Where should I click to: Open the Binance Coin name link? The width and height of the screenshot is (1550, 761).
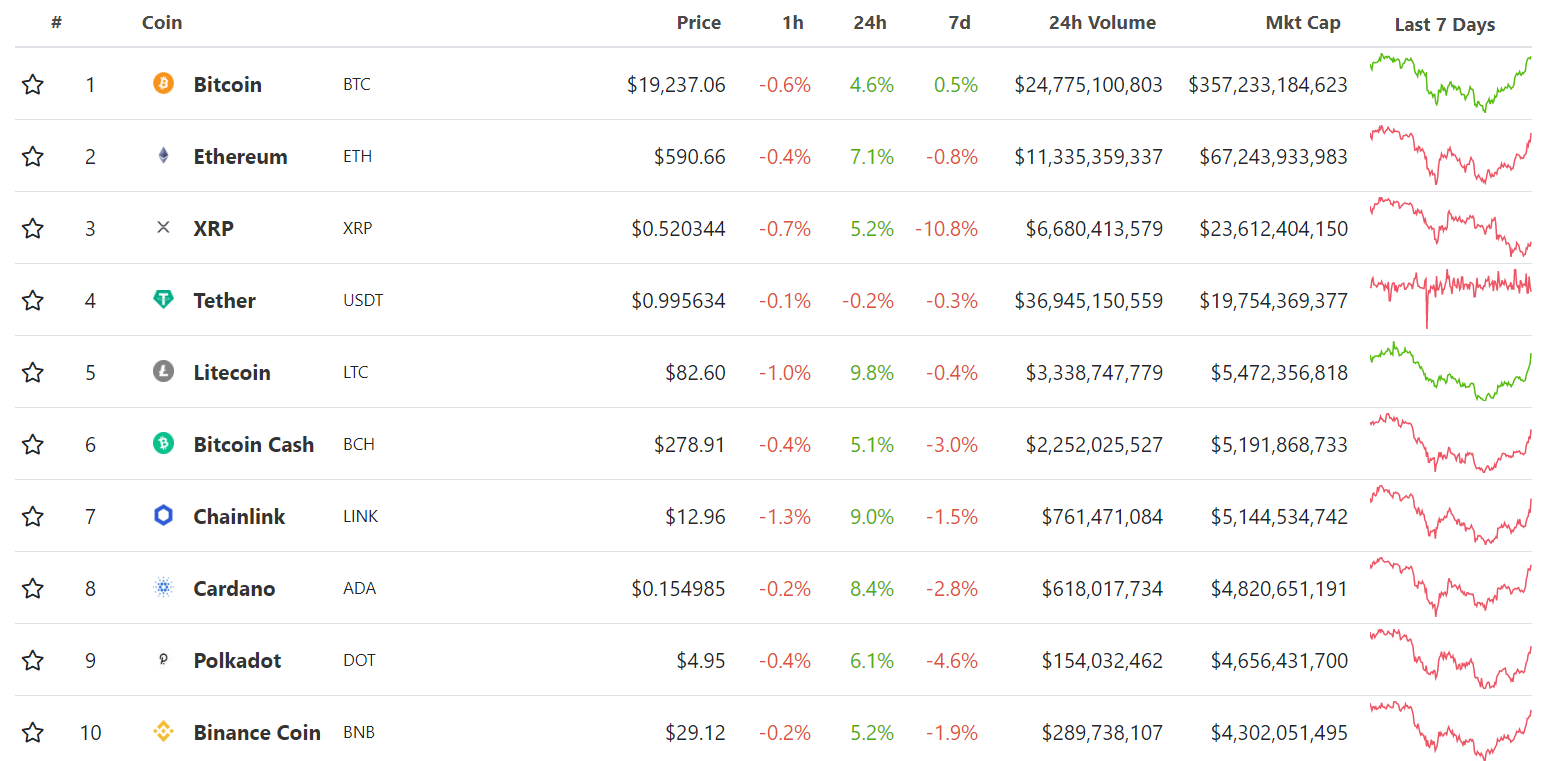(257, 732)
